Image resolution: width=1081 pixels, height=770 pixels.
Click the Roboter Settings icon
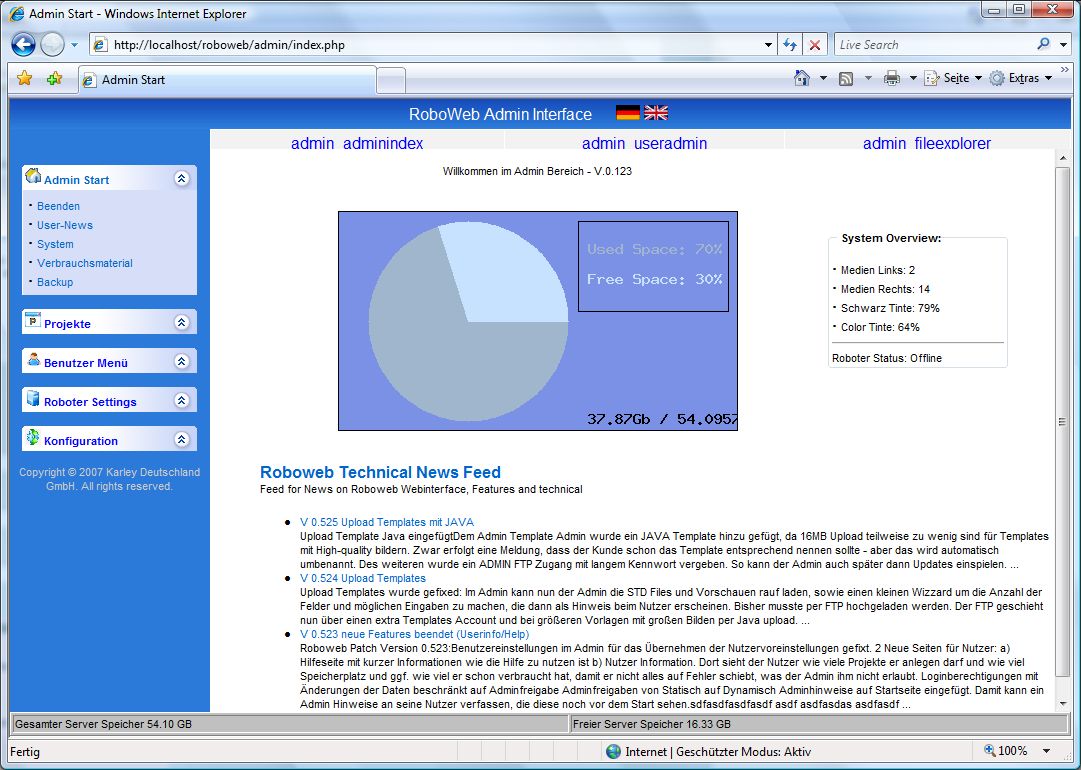pos(33,398)
